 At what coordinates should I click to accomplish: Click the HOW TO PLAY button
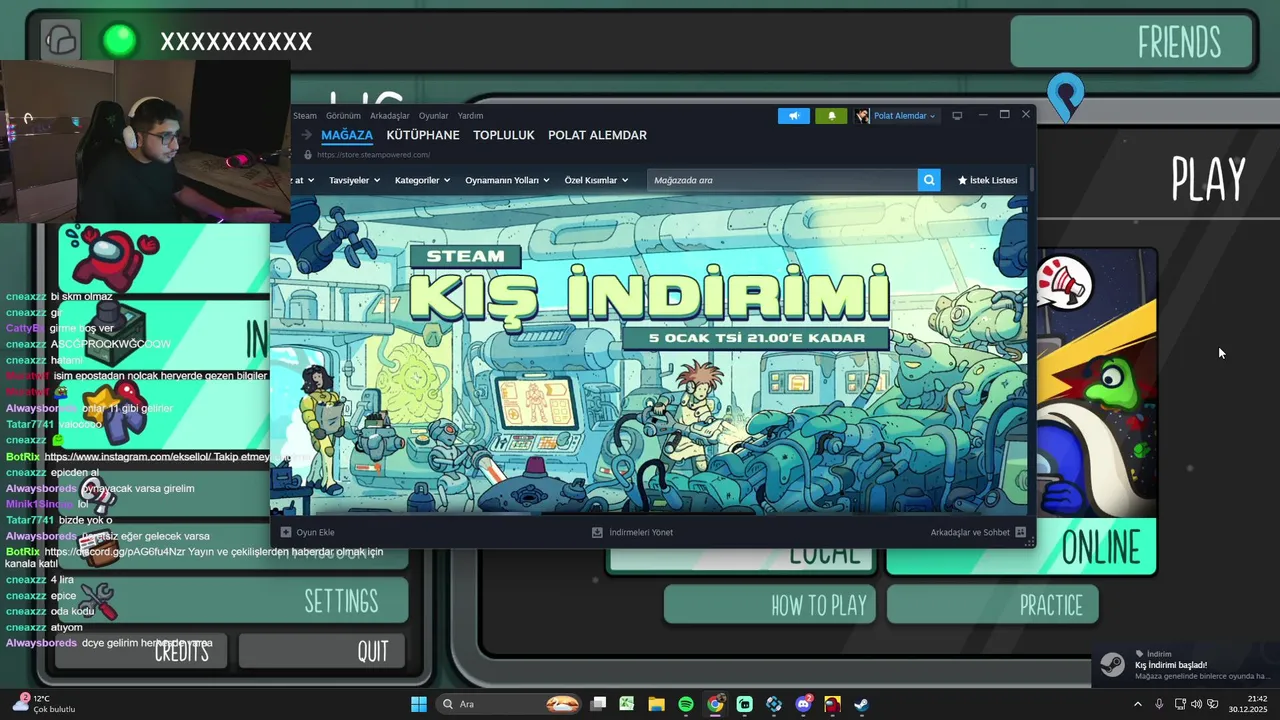tap(770, 604)
